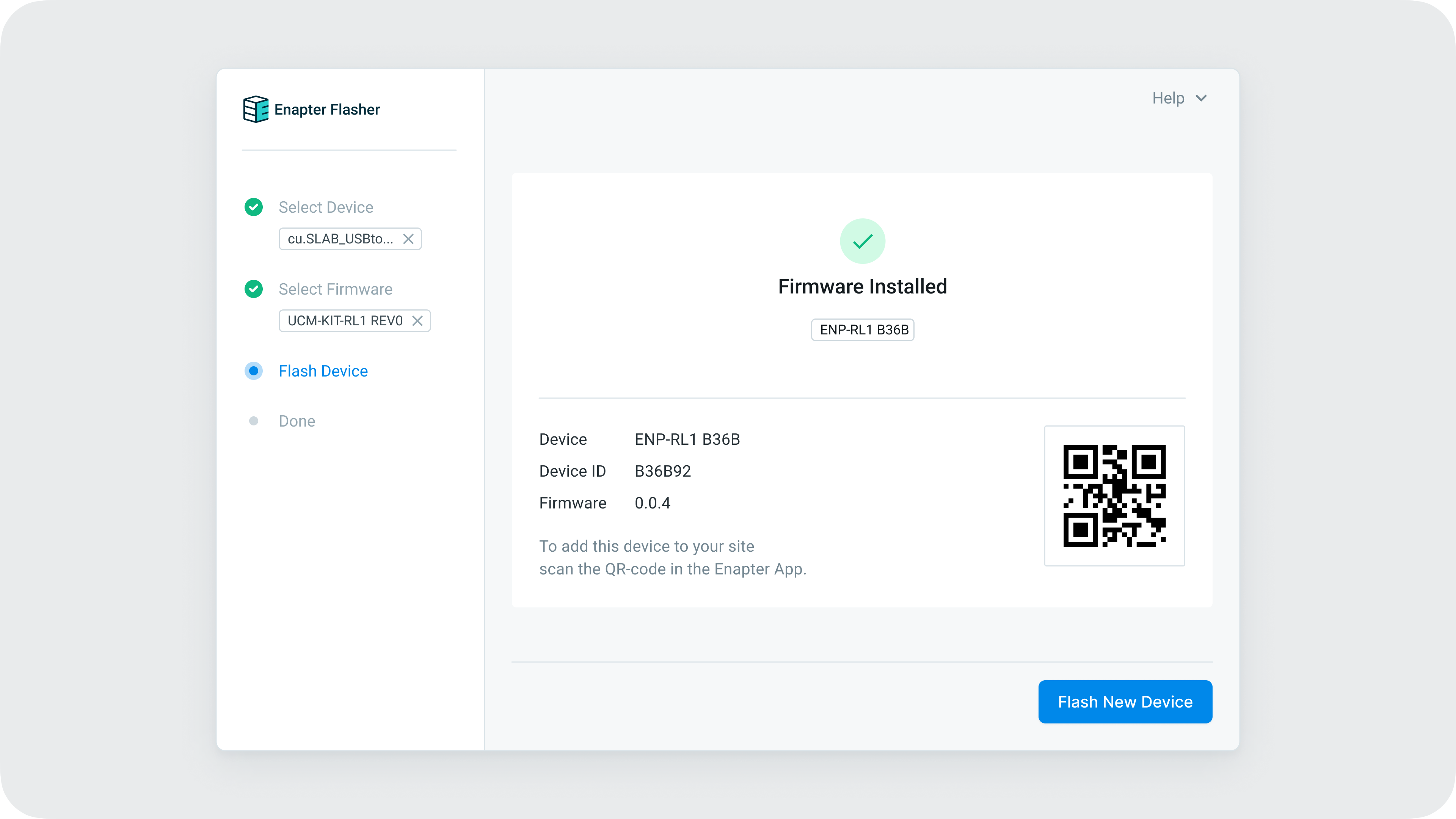Open the Help menu
Viewport: 1456px width, 819px height.
[1168, 98]
